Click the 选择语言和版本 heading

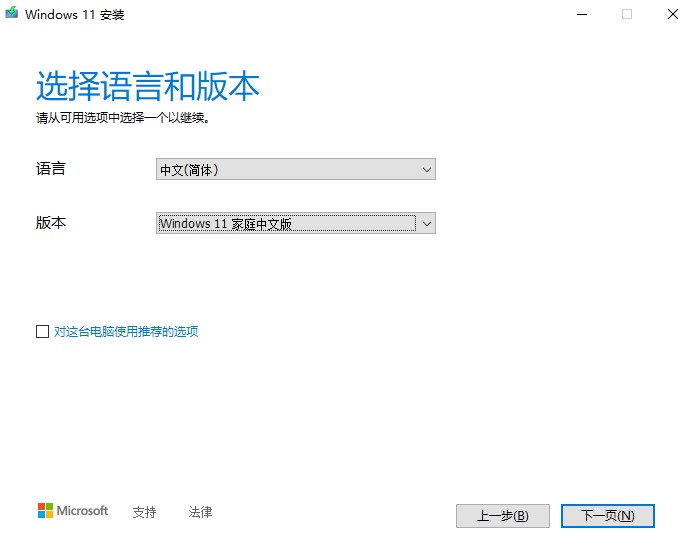[x=148, y=86]
